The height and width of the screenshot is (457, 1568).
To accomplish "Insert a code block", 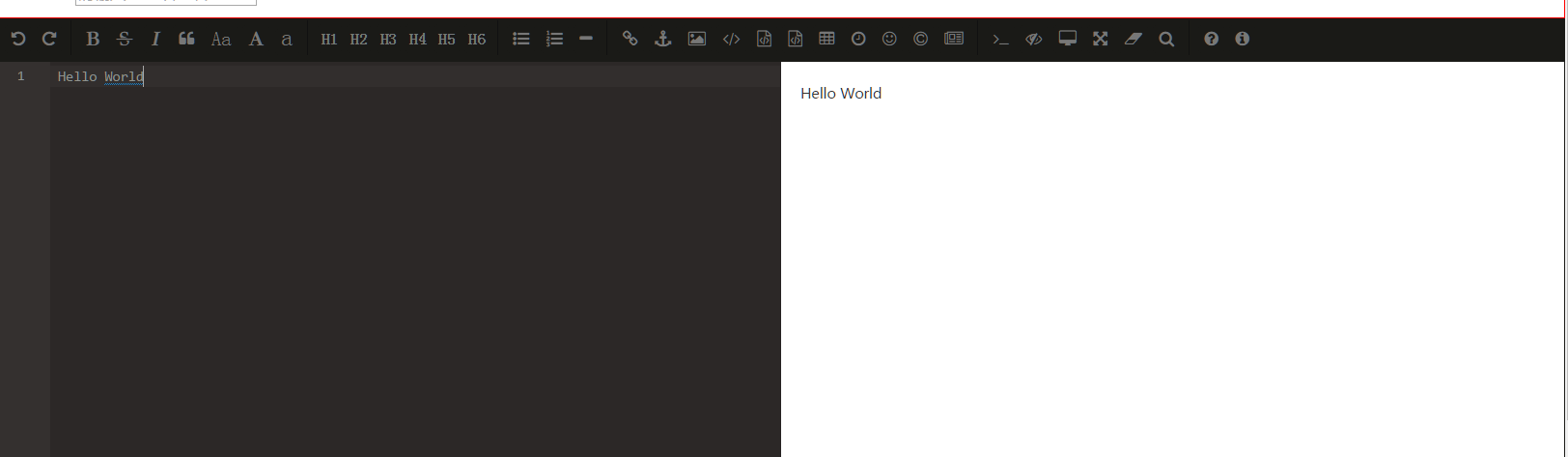I will 796,39.
